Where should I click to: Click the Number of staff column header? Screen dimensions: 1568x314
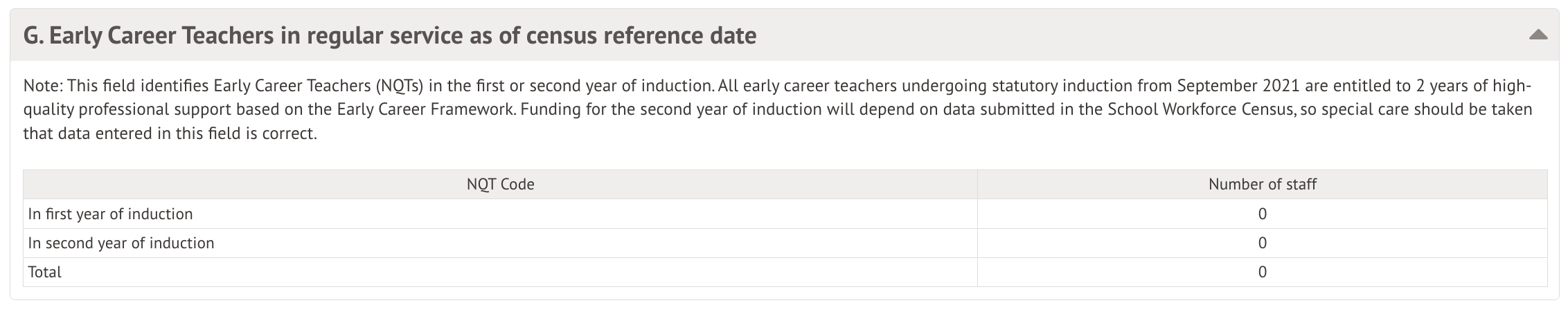coord(1262,185)
